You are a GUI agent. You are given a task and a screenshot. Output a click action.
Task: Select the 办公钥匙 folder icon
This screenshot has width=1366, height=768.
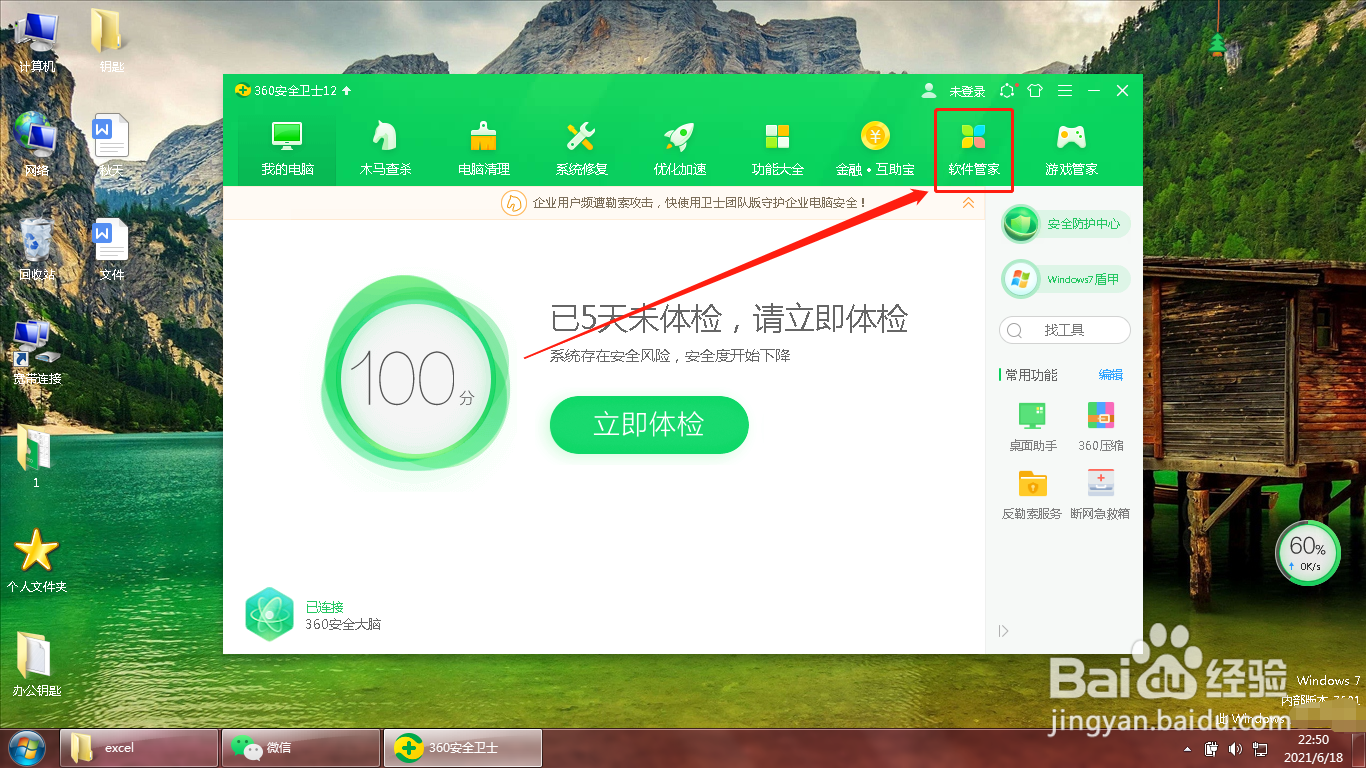pos(37,665)
